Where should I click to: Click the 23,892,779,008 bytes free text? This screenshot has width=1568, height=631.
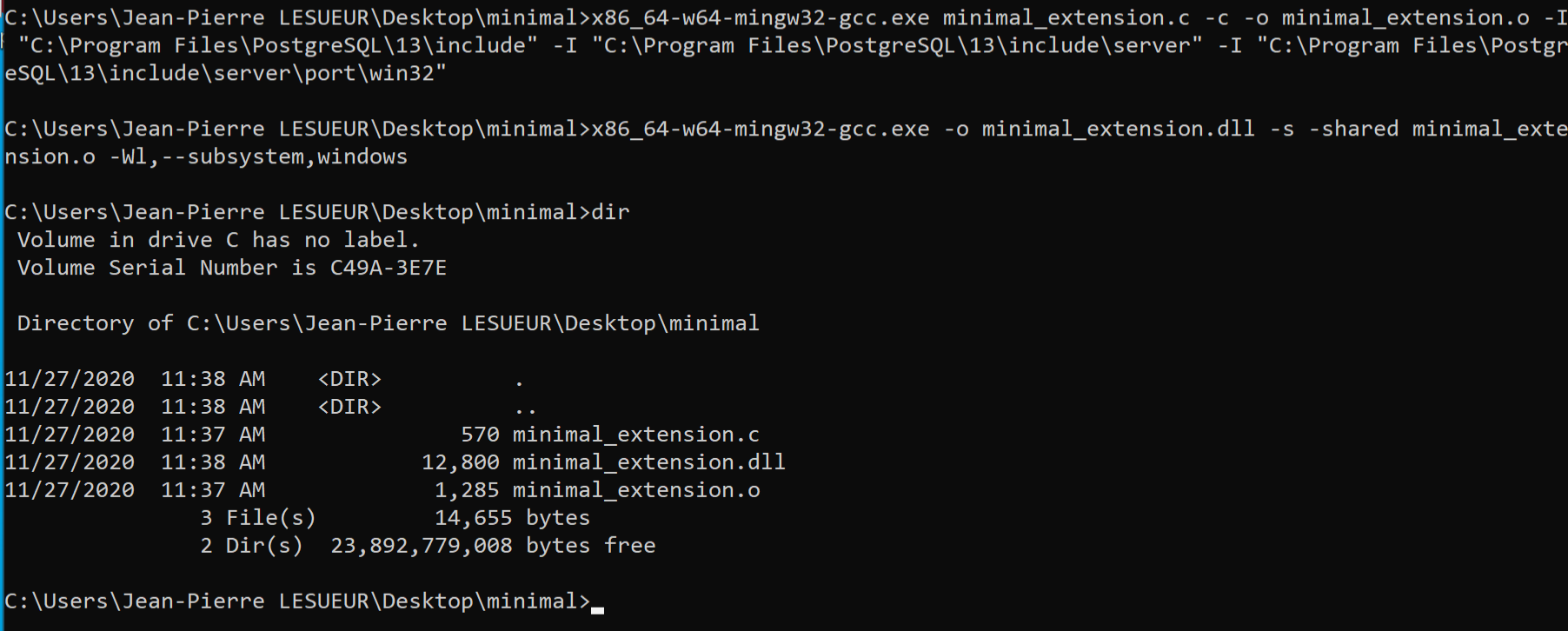tap(493, 546)
